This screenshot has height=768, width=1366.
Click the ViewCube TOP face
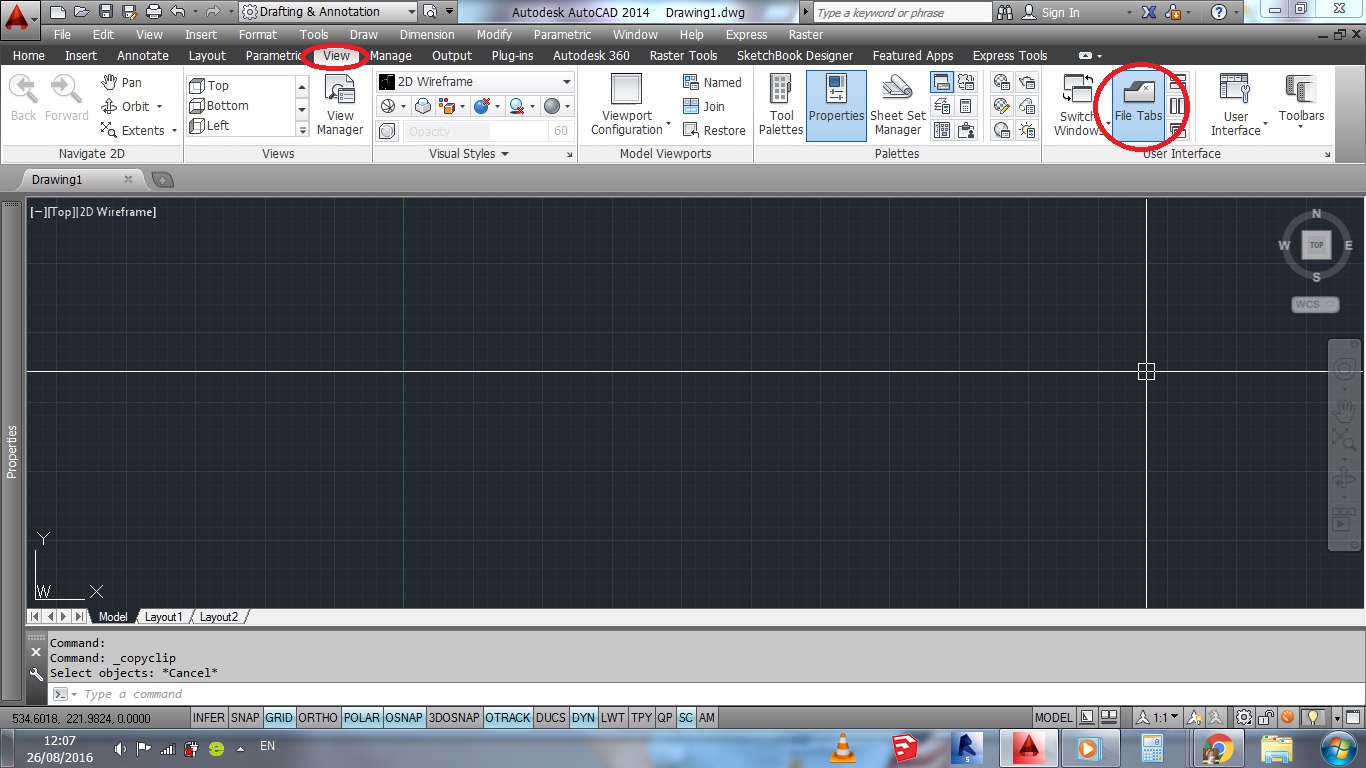1316,245
